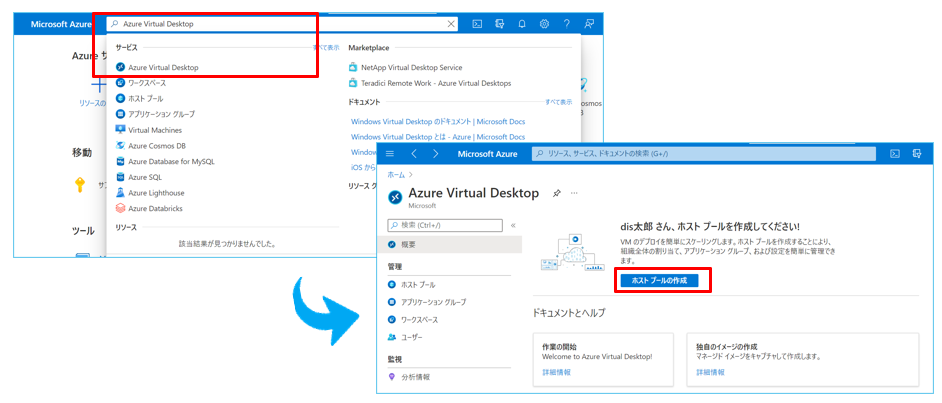This screenshot has height=403, width=942.
Task: Open Windows Virtual Desktop とは link
Action: 438,137
